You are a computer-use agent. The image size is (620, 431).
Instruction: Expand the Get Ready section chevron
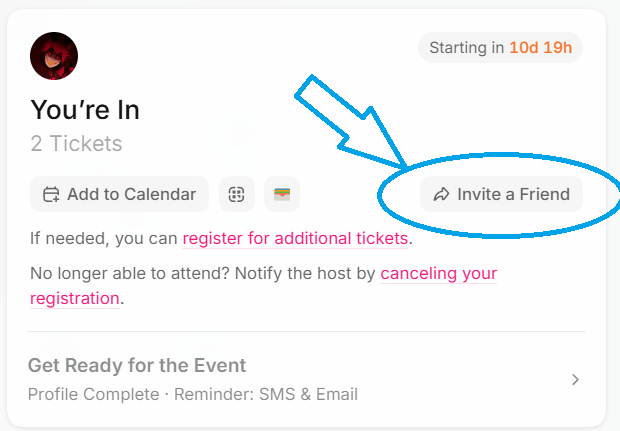click(575, 380)
